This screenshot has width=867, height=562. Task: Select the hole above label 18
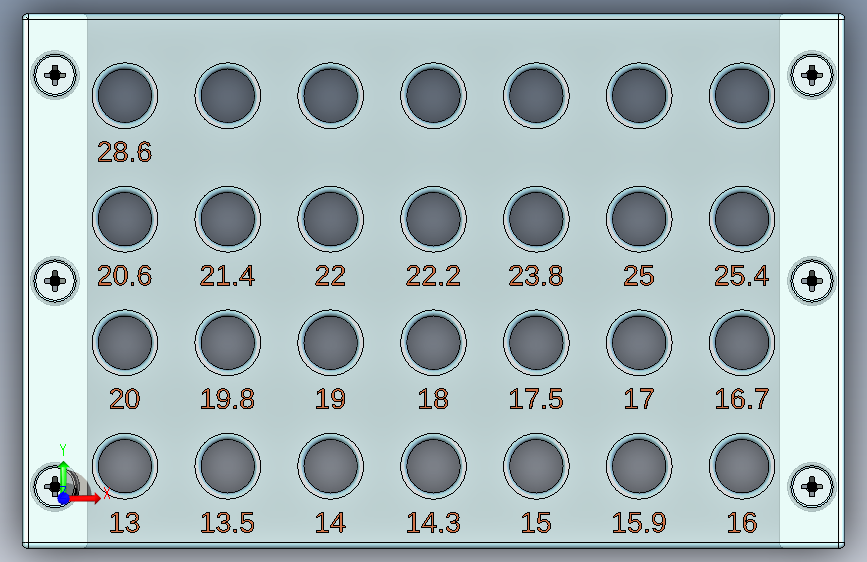434,342
